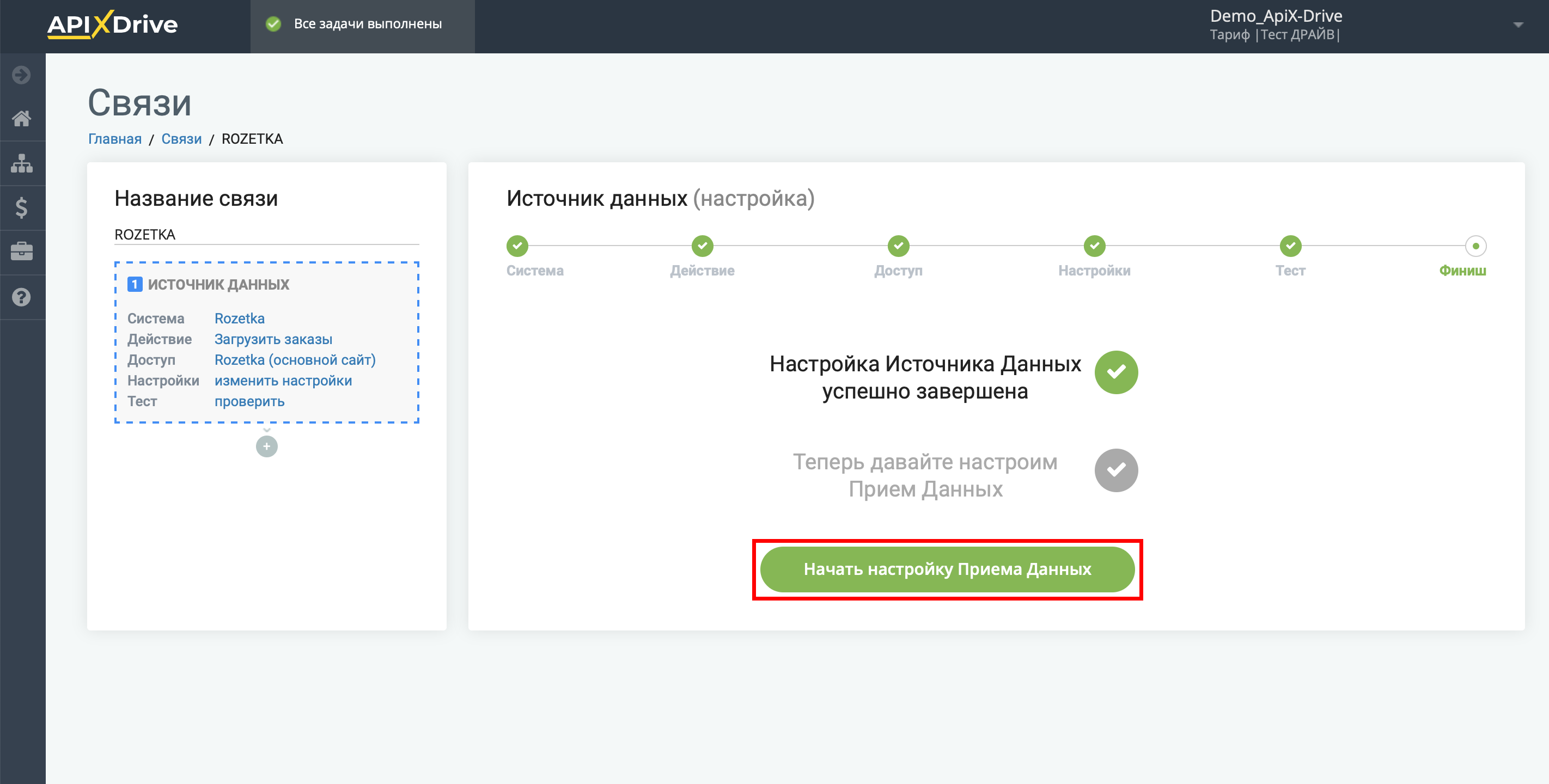Click the ApiX-Drive logo
Image resolution: width=1549 pixels, height=784 pixels.
[x=112, y=24]
